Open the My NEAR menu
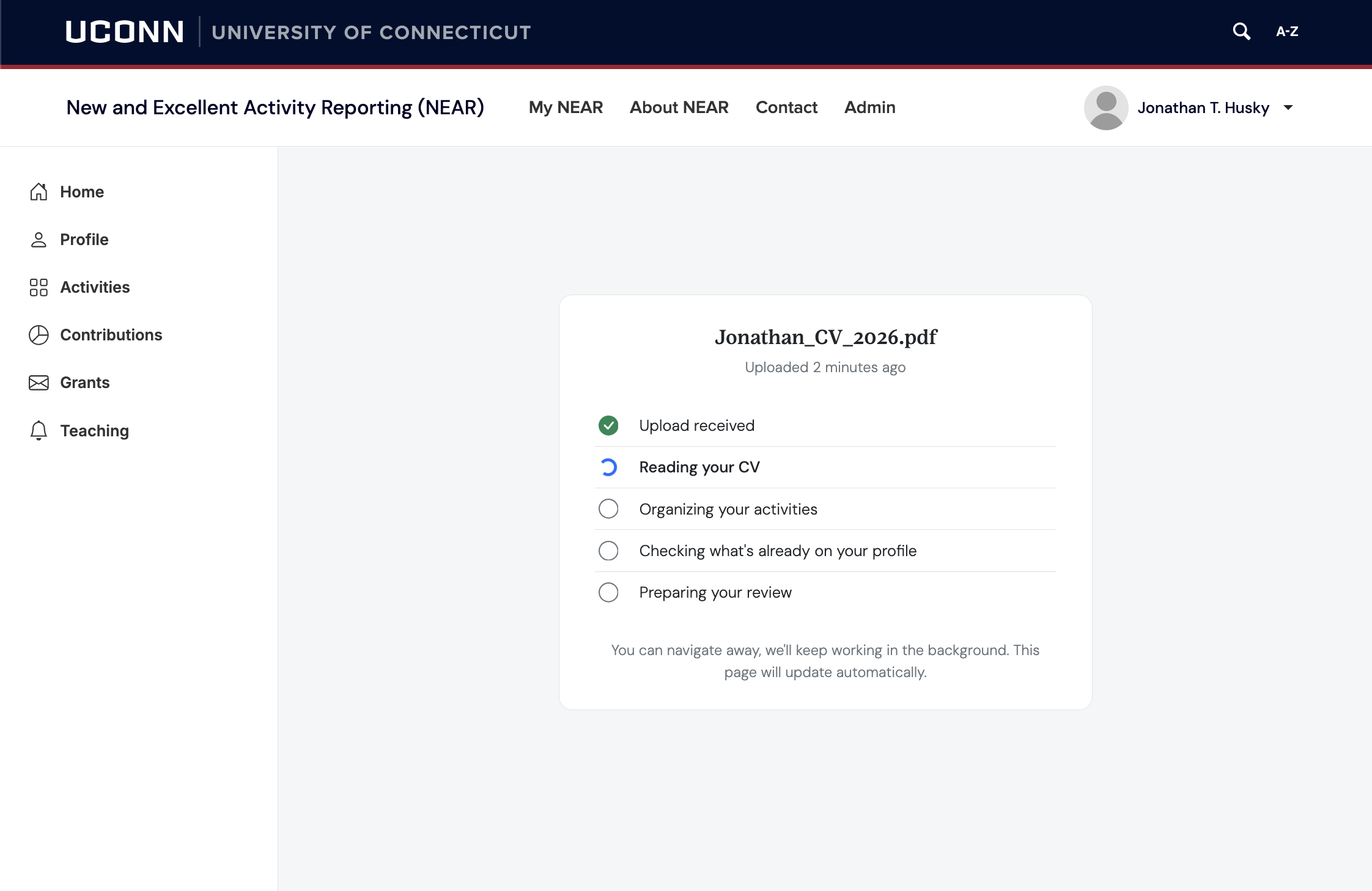 click(x=566, y=108)
